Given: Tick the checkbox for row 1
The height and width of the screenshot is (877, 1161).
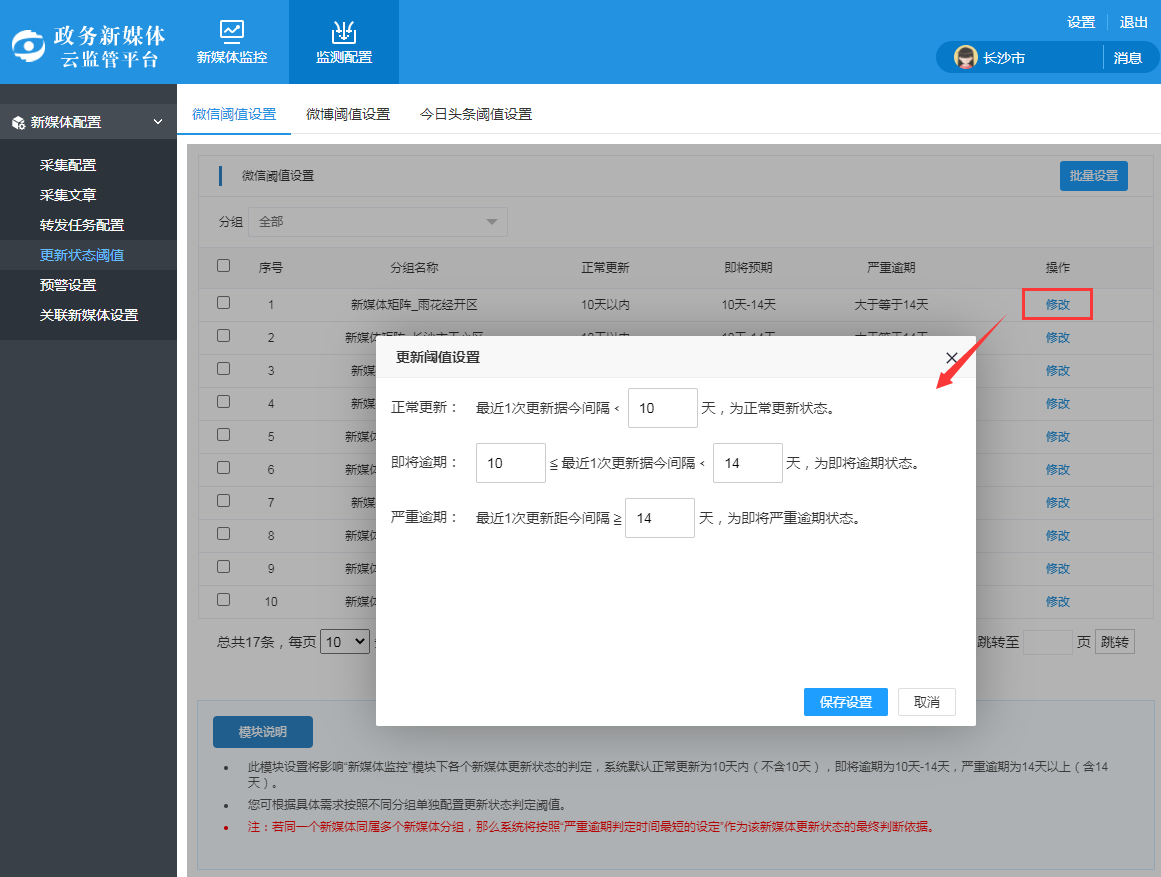Looking at the screenshot, I should pyautogui.click(x=223, y=303).
